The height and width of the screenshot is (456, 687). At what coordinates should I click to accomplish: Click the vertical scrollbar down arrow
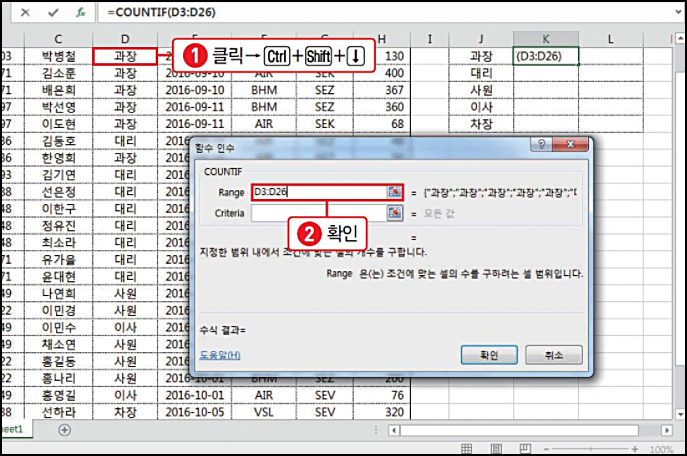click(x=680, y=413)
